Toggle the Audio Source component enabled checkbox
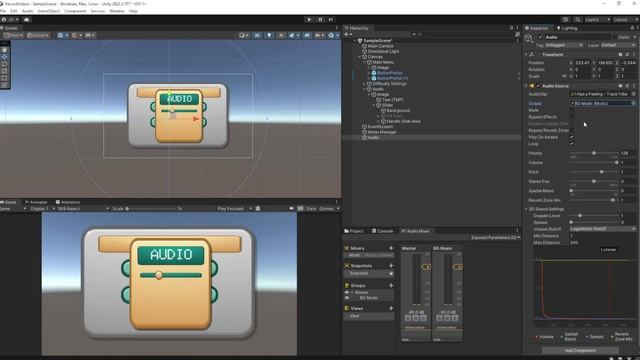The width and height of the screenshot is (640, 360). [538, 86]
